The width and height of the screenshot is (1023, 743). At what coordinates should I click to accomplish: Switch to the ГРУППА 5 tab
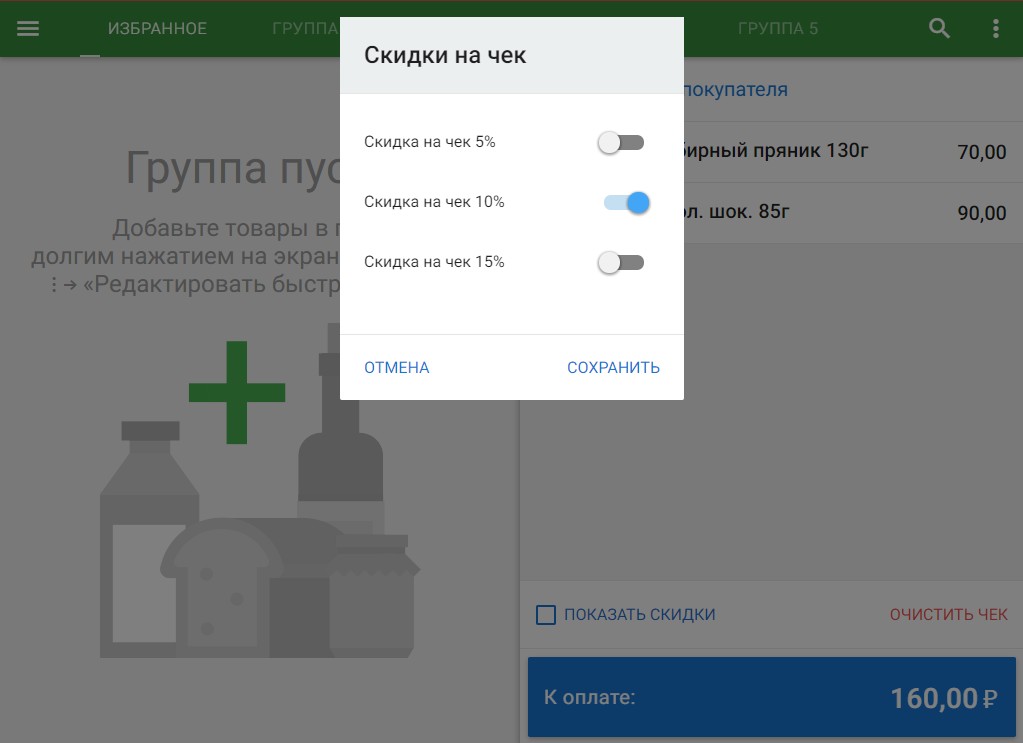coord(777,28)
